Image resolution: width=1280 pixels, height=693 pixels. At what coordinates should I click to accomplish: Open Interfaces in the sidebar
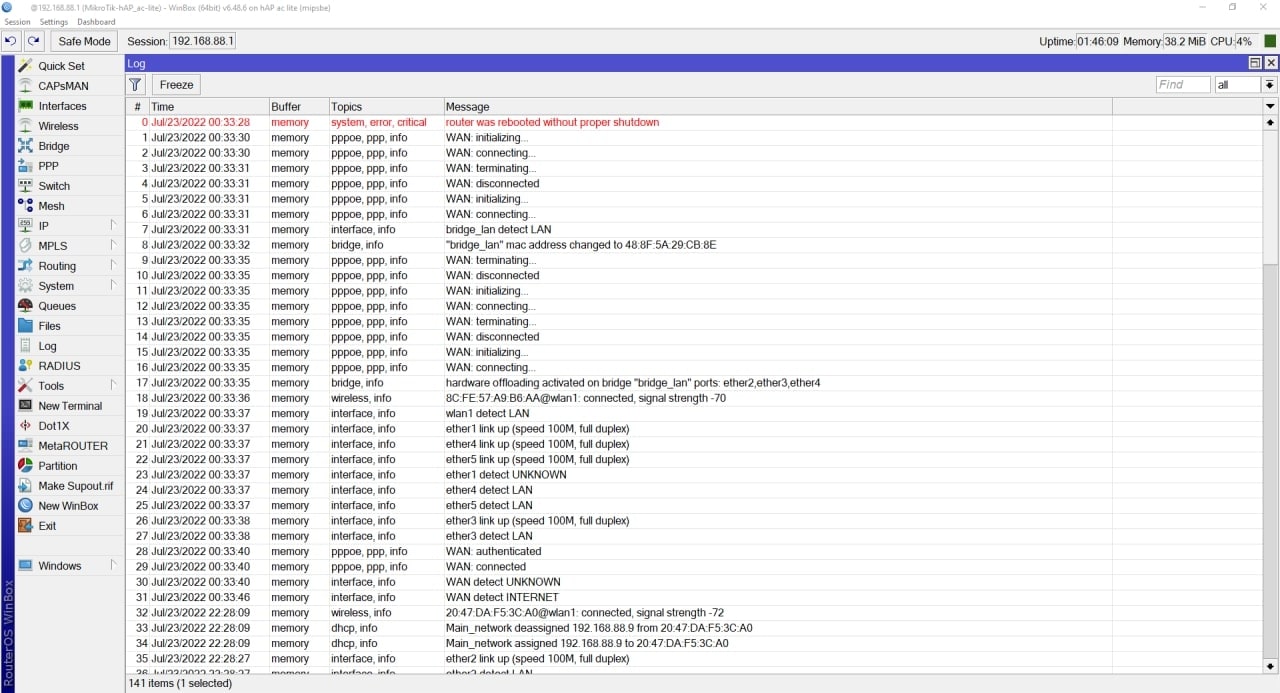[62, 106]
